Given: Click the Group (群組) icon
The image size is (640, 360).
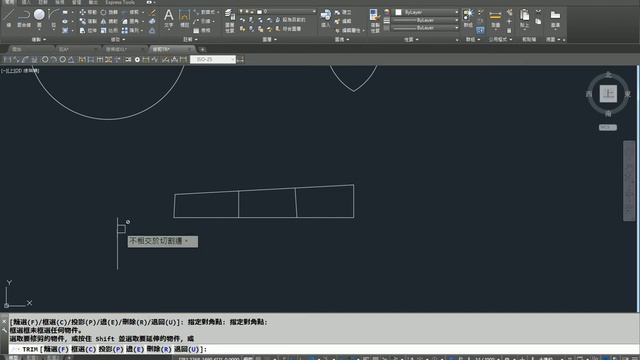Looking at the screenshot, I should (468, 18).
